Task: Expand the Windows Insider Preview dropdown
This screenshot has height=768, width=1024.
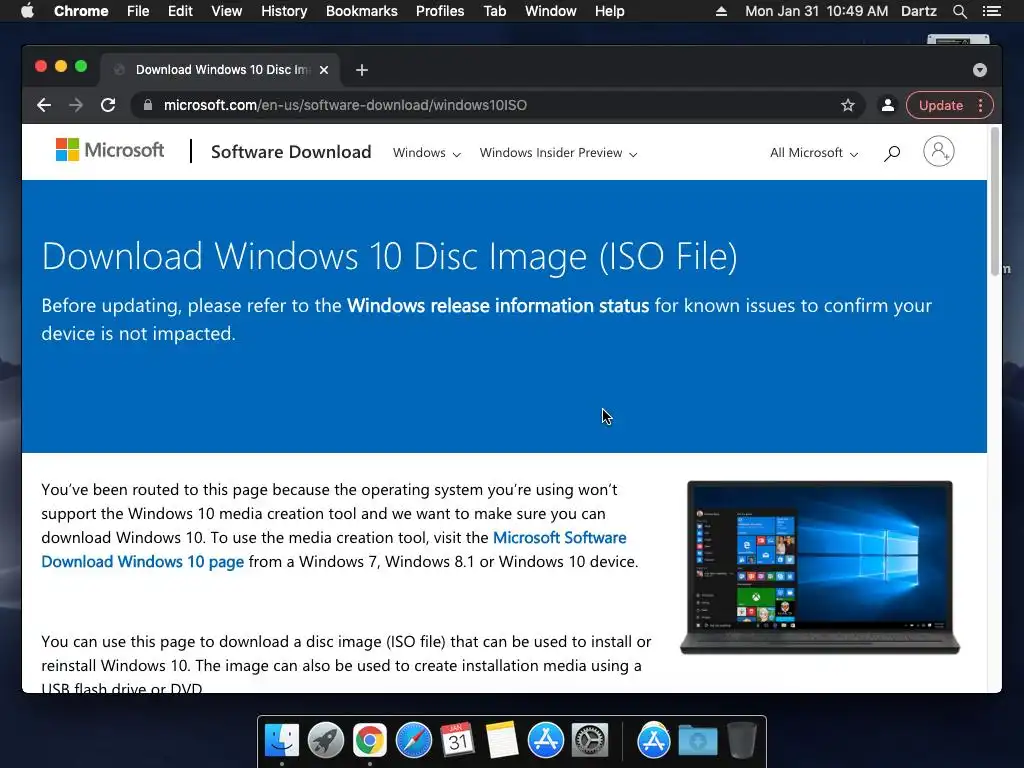Action: [558, 153]
